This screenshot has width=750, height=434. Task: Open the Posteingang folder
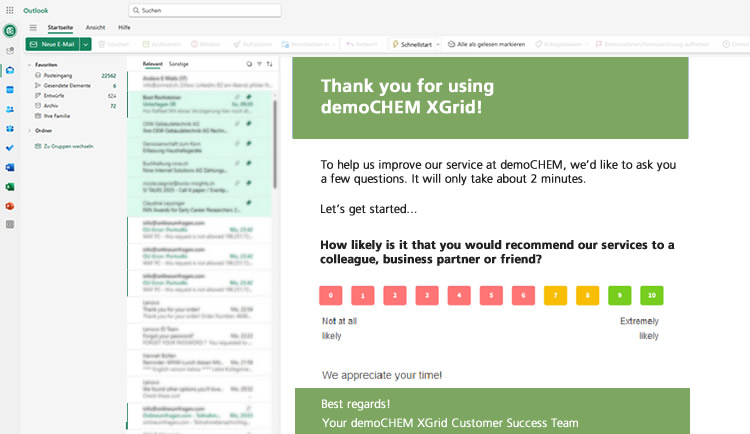[x=58, y=75]
